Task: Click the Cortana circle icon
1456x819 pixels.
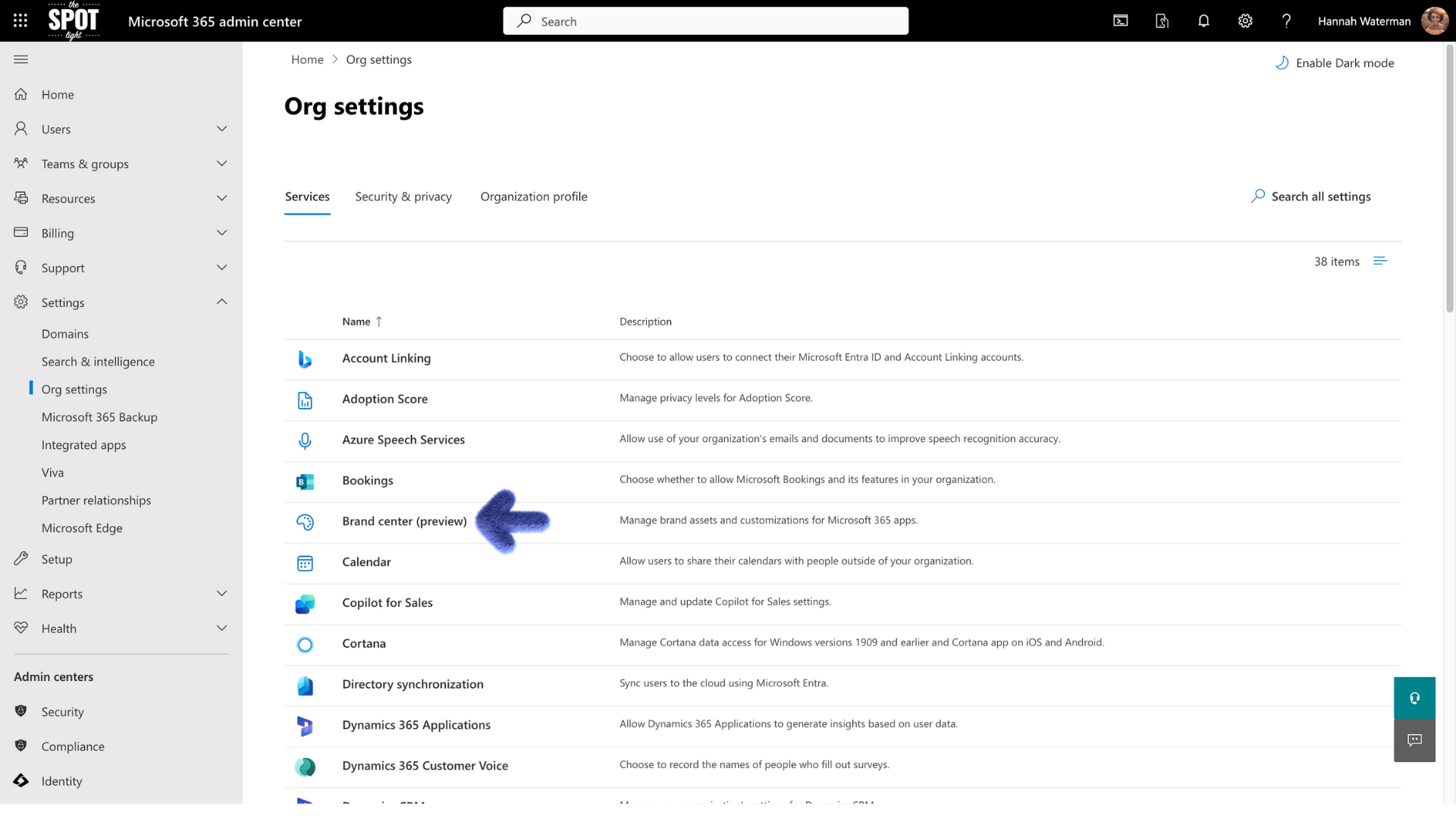Action: (x=305, y=645)
